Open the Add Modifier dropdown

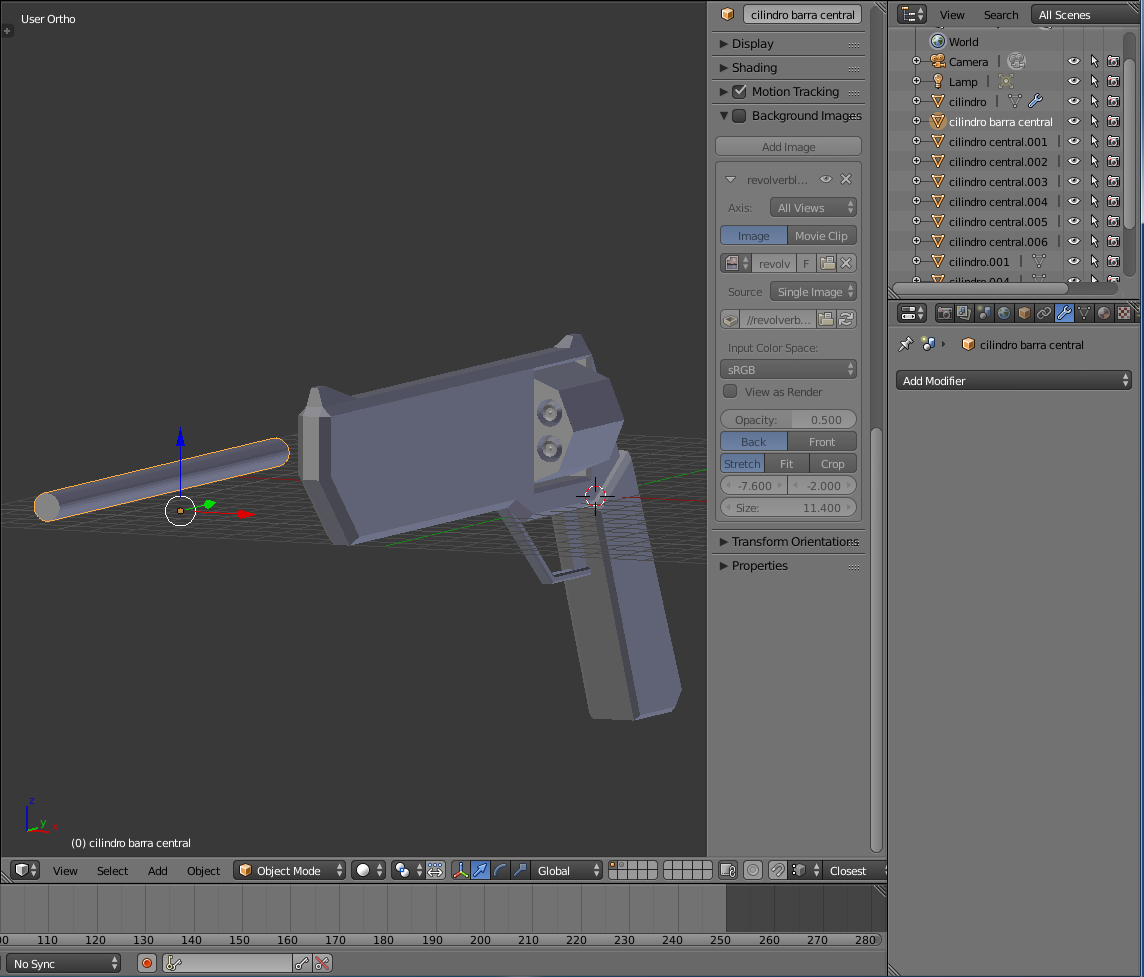click(1013, 380)
